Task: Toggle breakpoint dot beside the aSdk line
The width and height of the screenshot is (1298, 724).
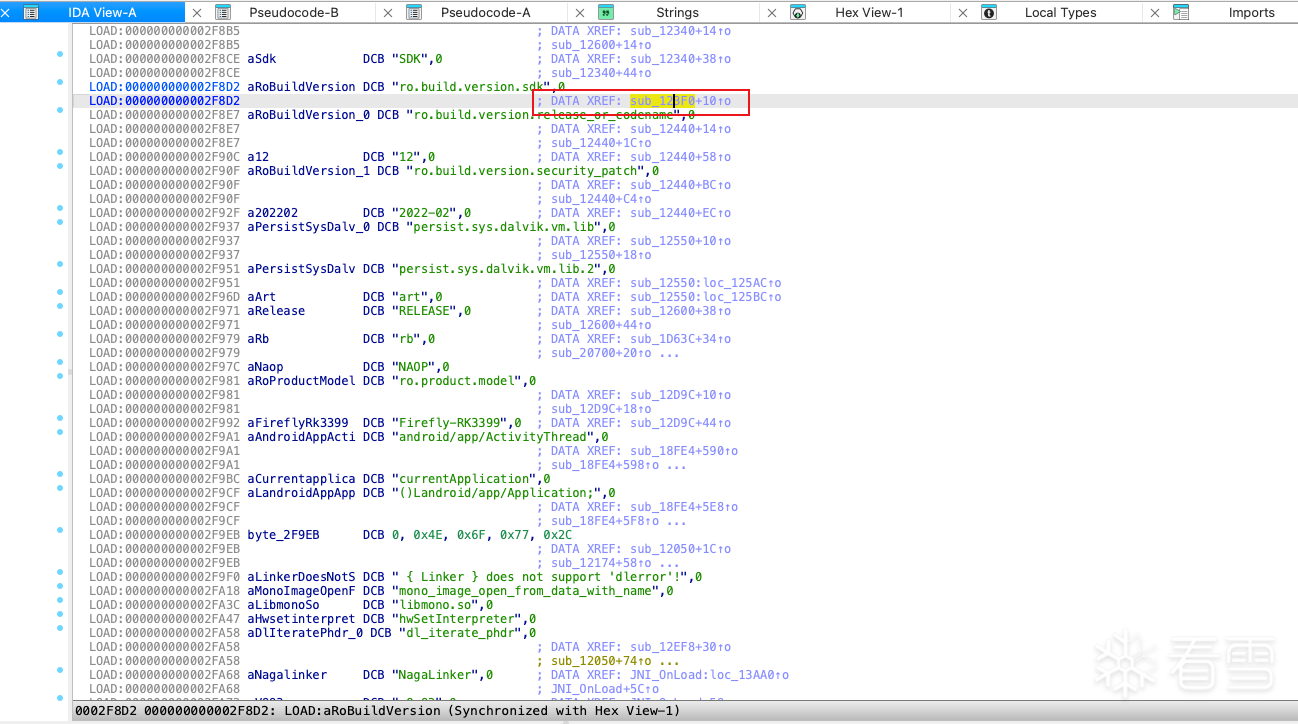Action: [61, 59]
